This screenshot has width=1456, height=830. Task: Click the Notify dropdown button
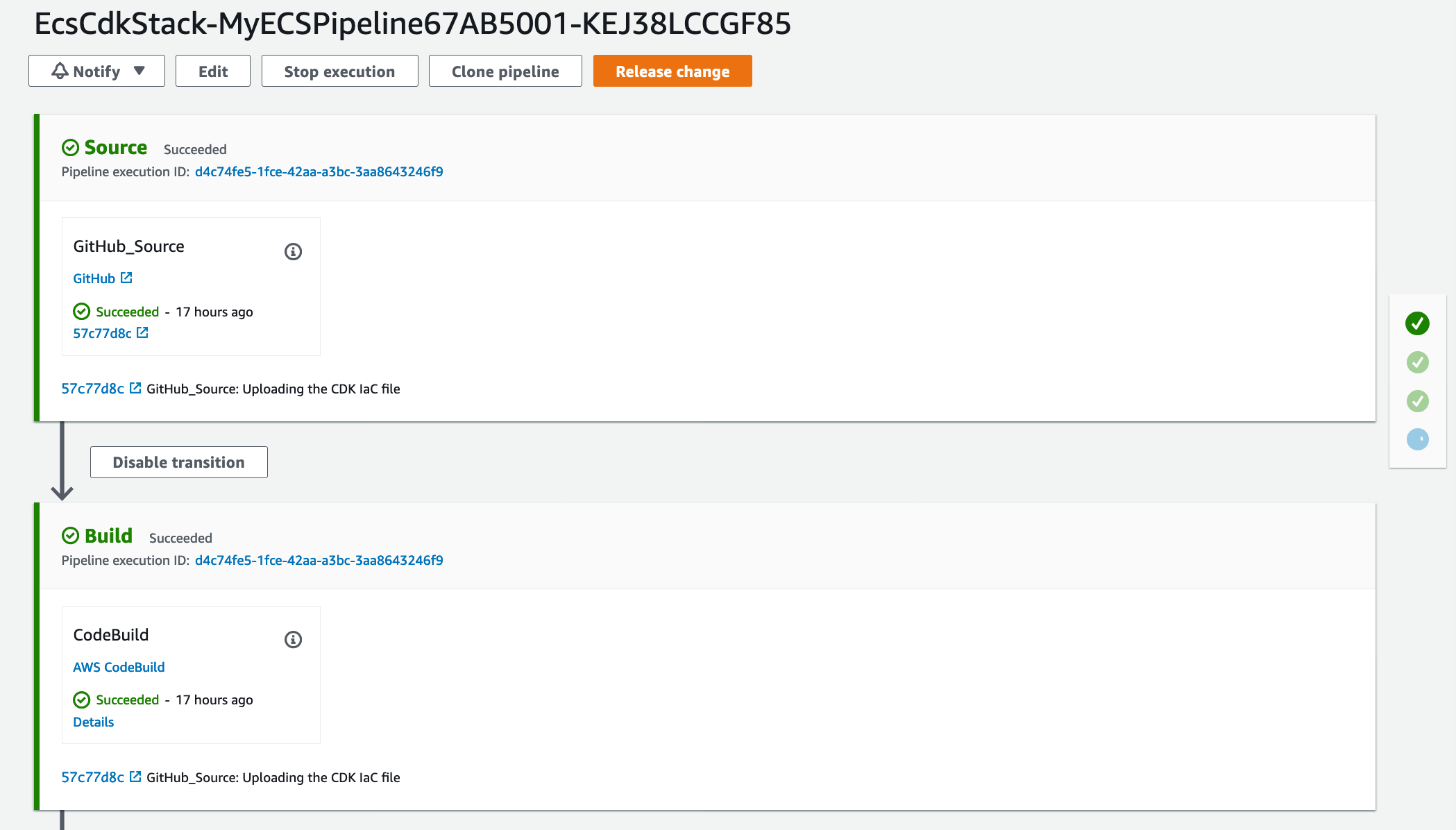click(96, 71)
